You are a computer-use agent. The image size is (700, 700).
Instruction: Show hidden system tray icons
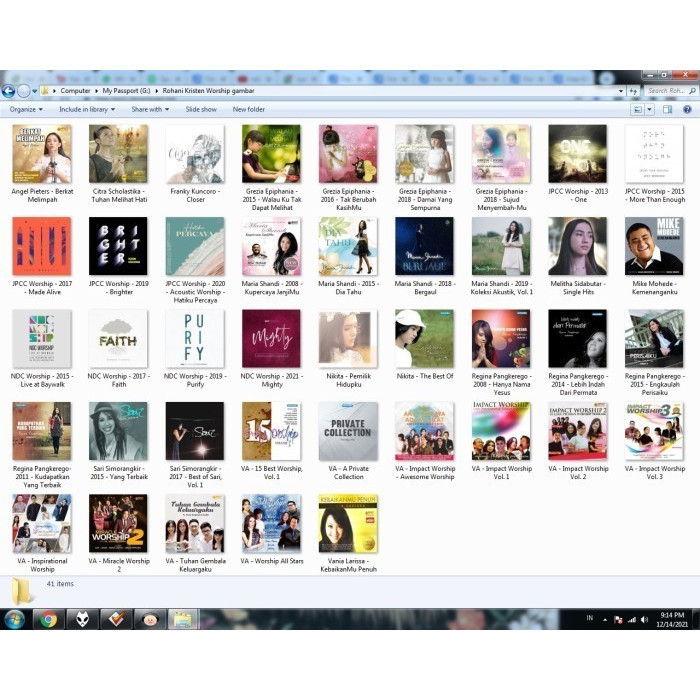pyautogui.click(x=605, y=620)
